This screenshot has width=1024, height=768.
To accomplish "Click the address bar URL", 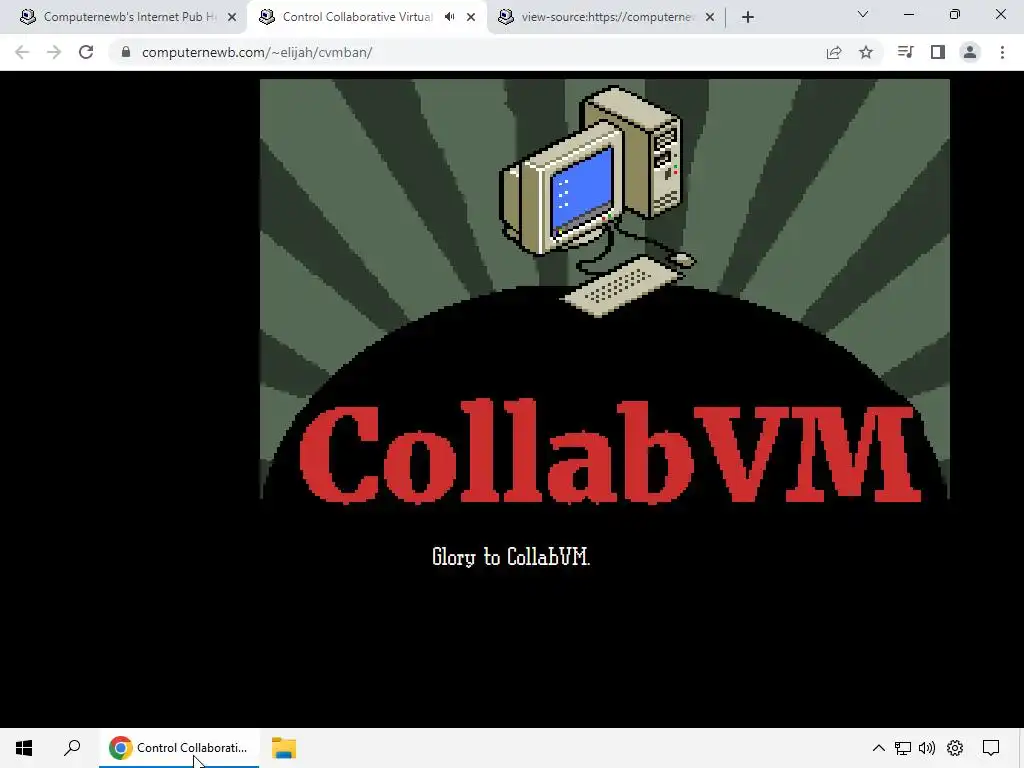I will pyautogui.click(x=257, y=52).
